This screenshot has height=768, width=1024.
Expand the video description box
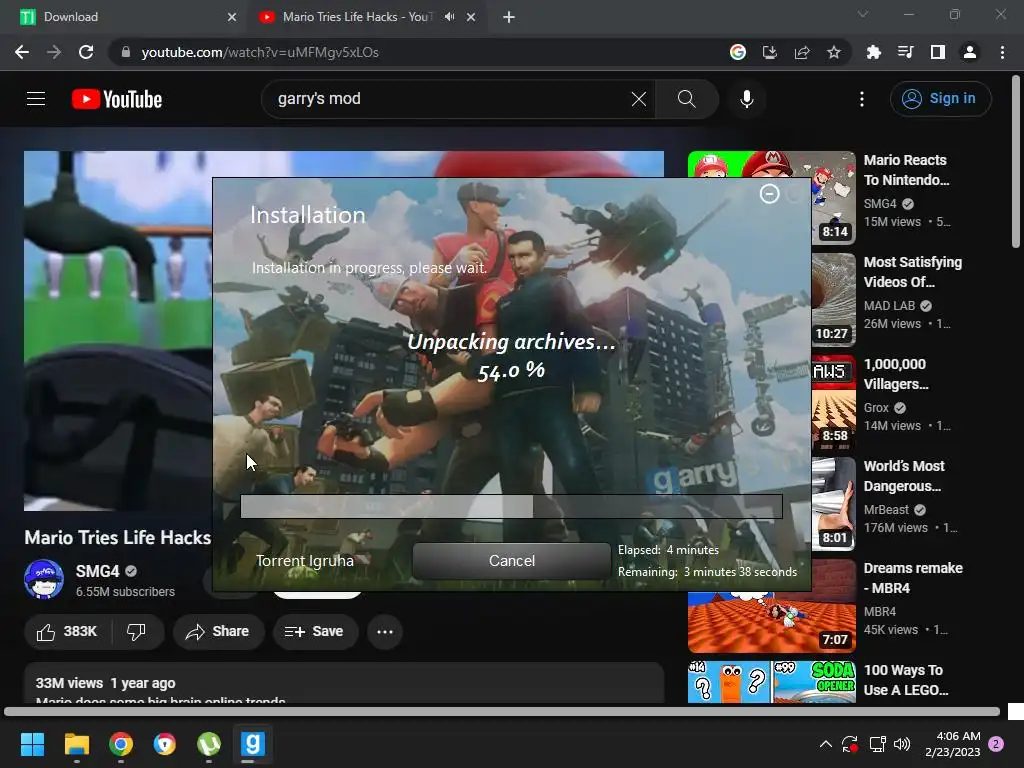[x=344, y=683]
